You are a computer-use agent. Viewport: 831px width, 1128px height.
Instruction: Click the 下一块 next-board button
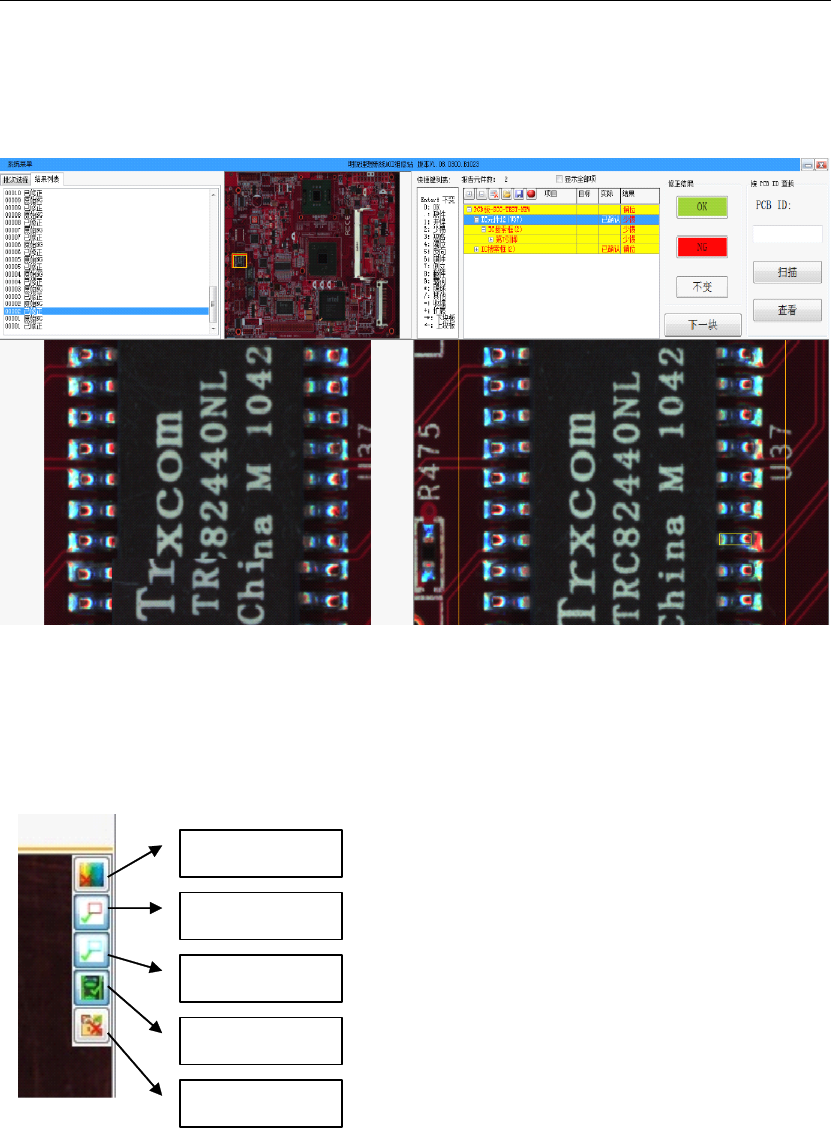pos(702,325)
